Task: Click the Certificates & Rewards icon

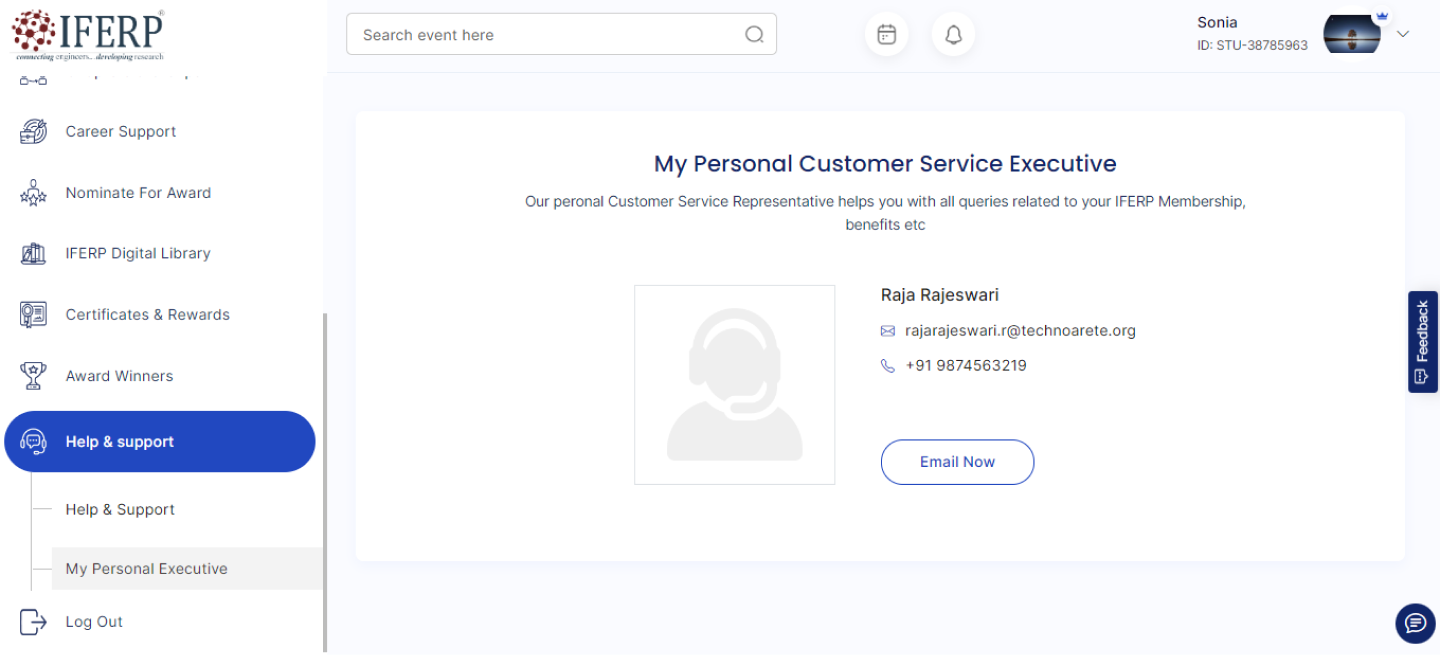Action: [33, 315]
